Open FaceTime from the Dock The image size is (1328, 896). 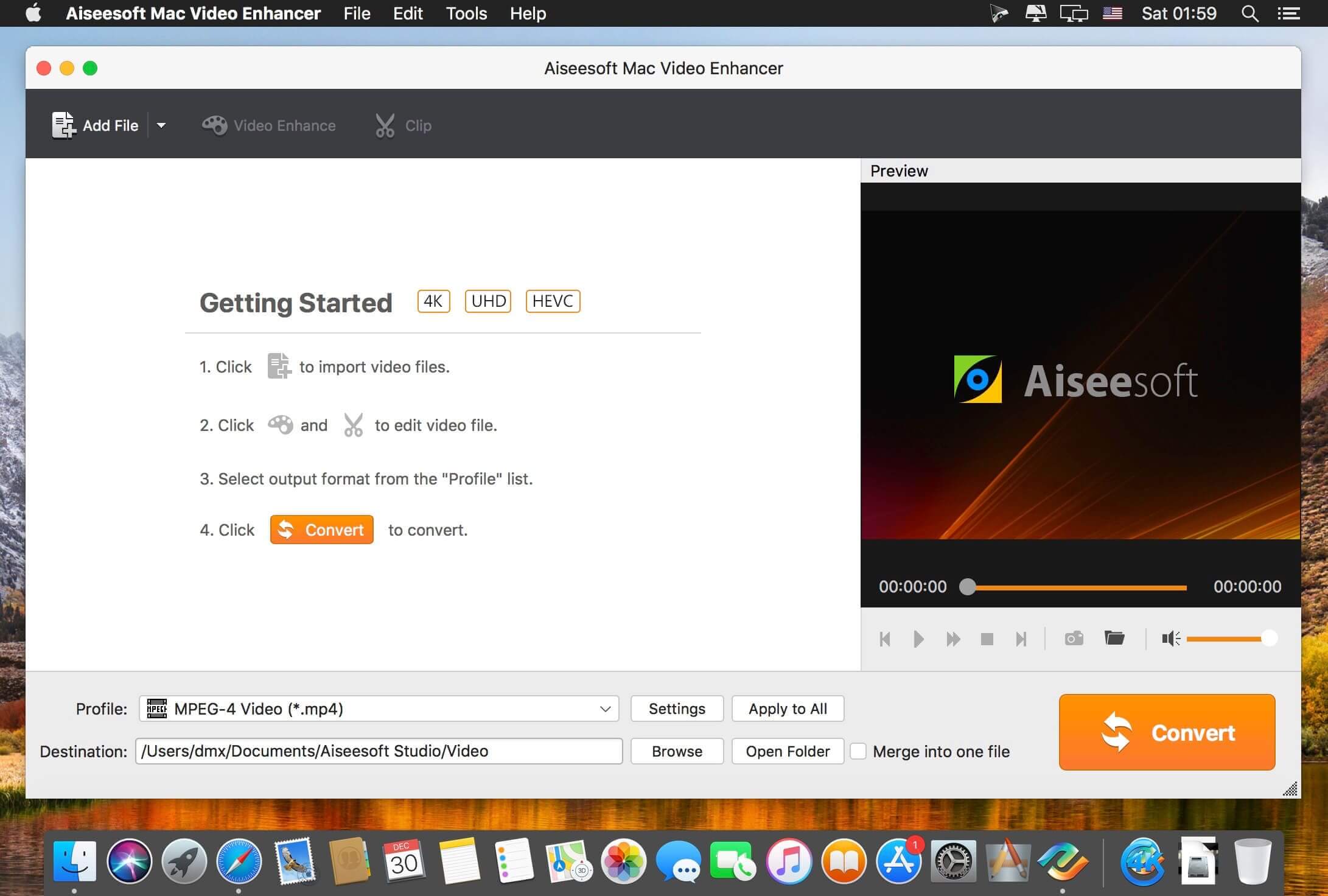click(x=733, y=861)
